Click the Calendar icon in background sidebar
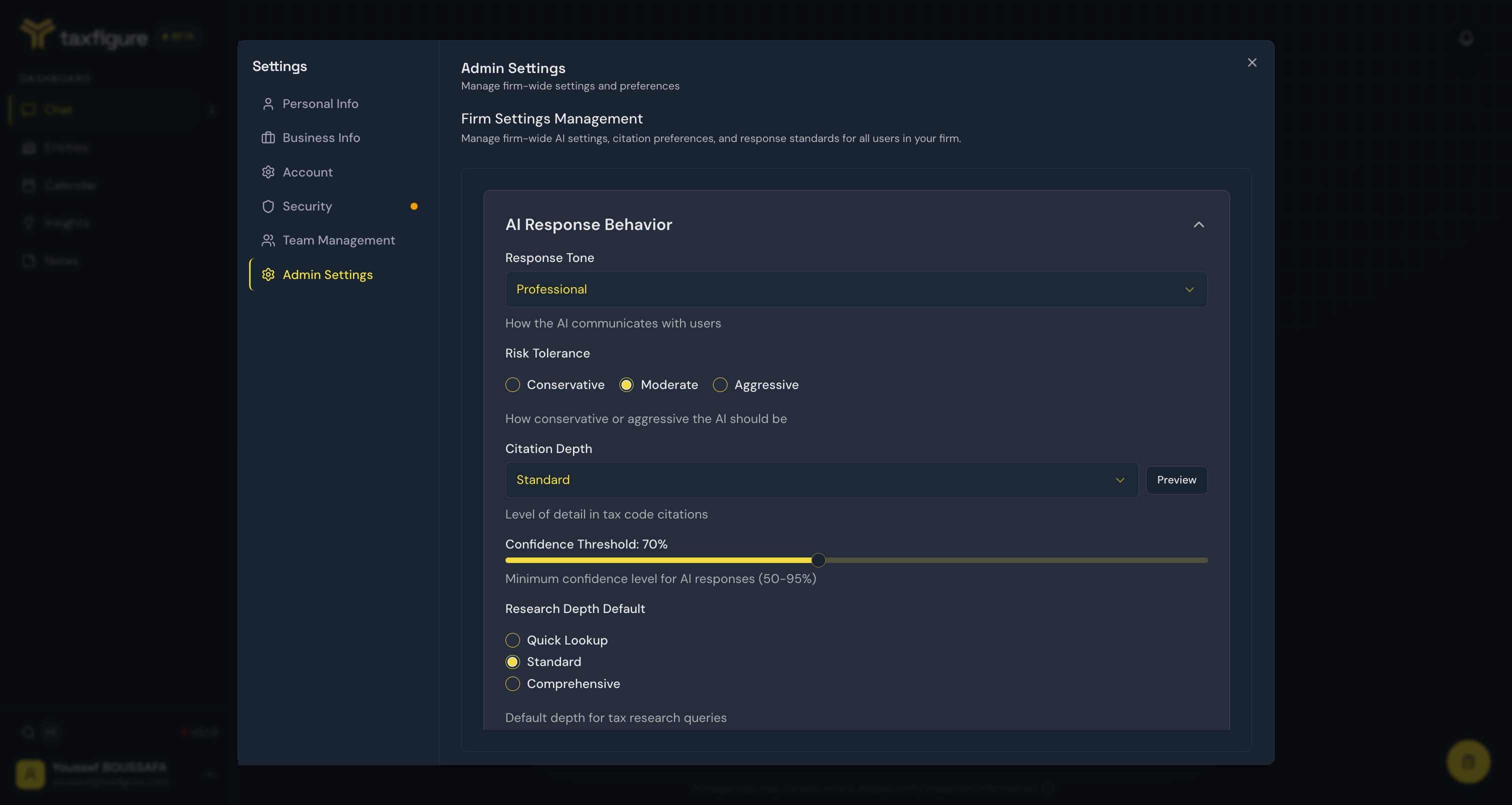 (x=29, y=185)
